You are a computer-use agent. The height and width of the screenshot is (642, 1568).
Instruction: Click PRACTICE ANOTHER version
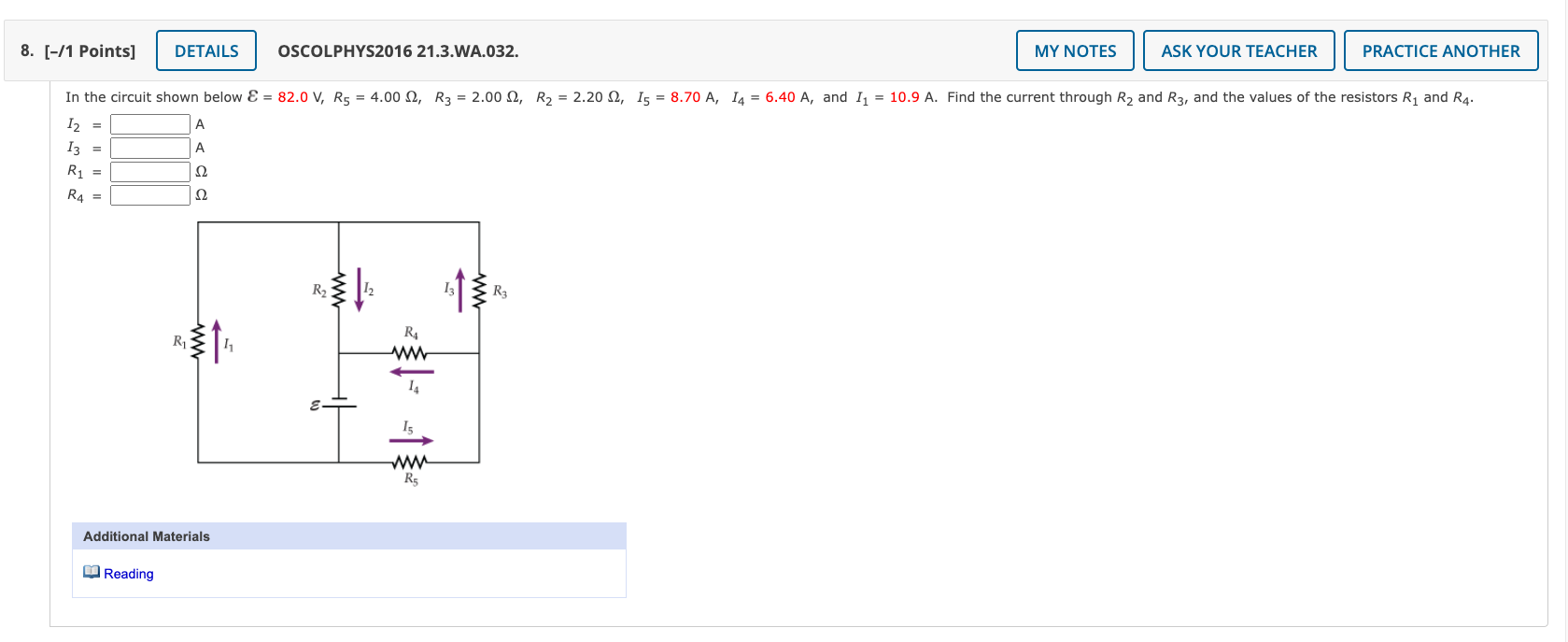click(1440, 50)
